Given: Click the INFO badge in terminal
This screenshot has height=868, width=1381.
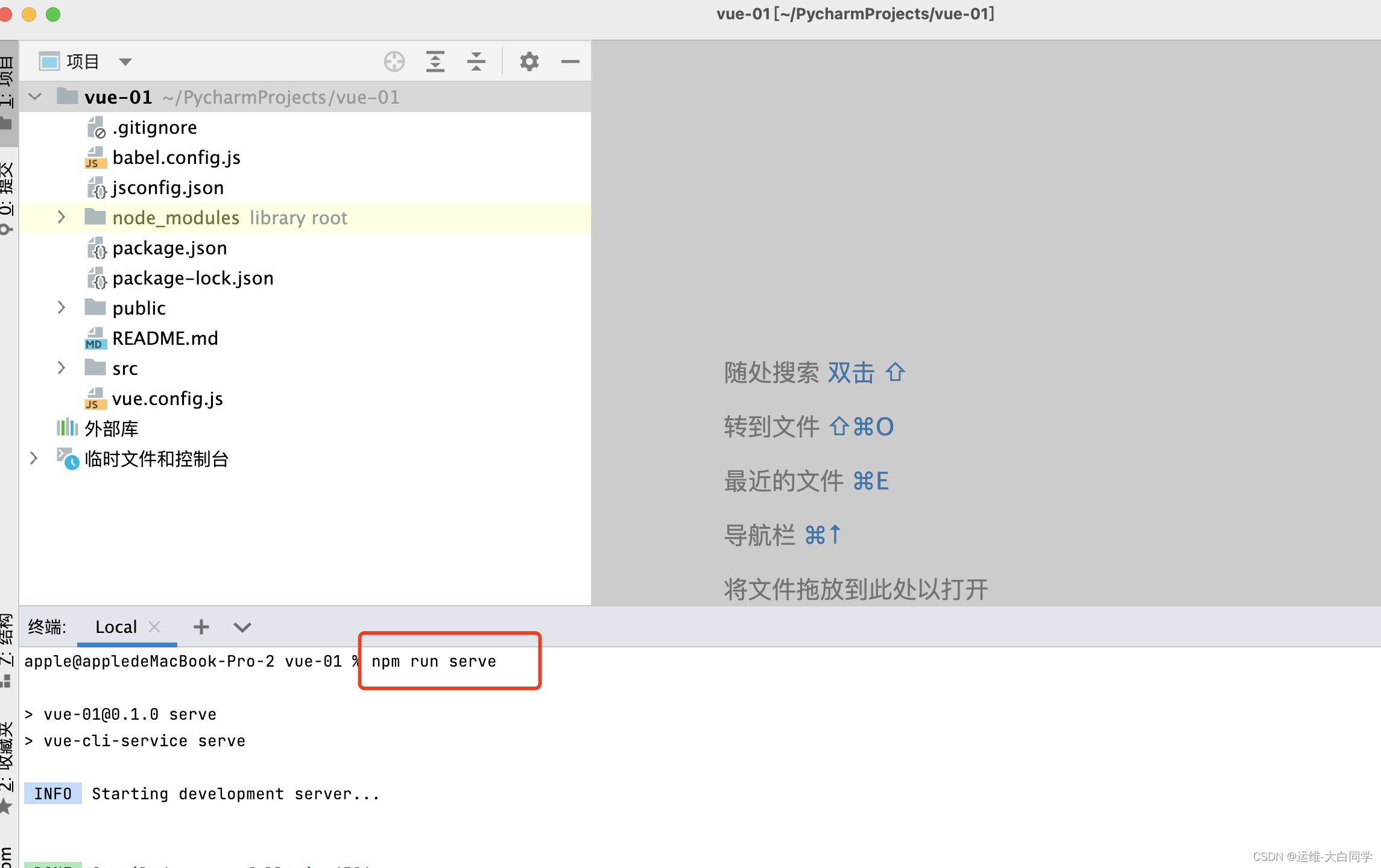Looking at the screenshot, I should pos(53,794).
